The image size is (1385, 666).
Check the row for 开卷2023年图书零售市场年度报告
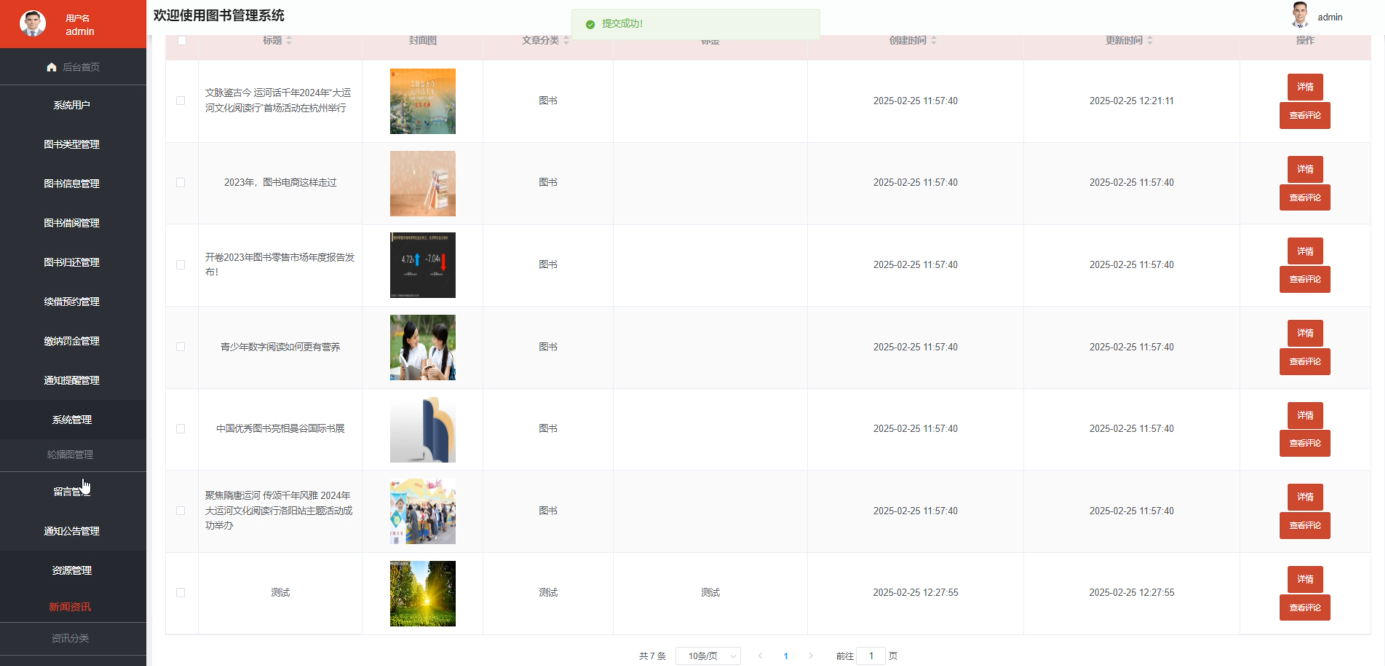[x=181, y=265]
